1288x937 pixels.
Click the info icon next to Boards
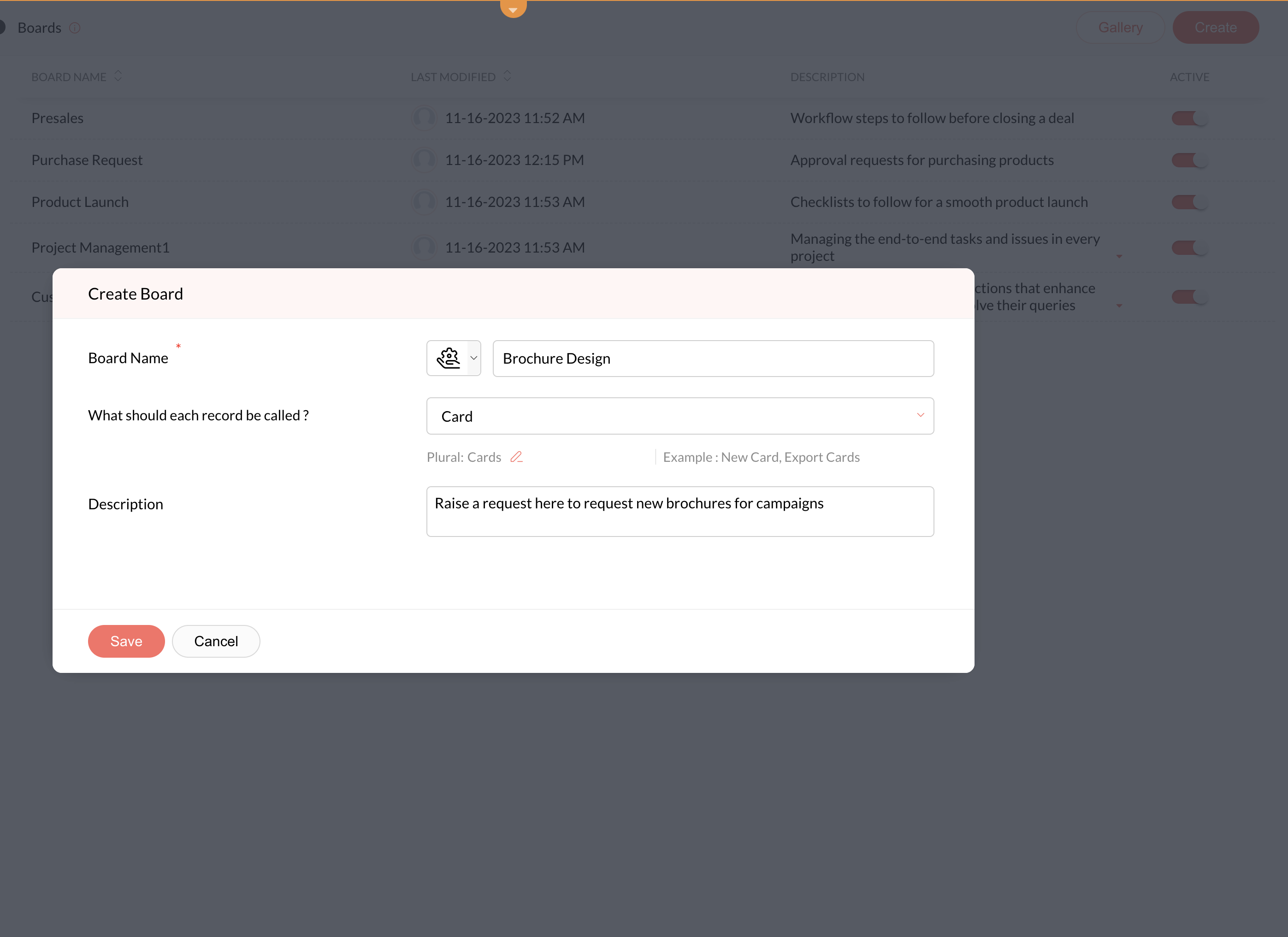[x=75, y=28]
